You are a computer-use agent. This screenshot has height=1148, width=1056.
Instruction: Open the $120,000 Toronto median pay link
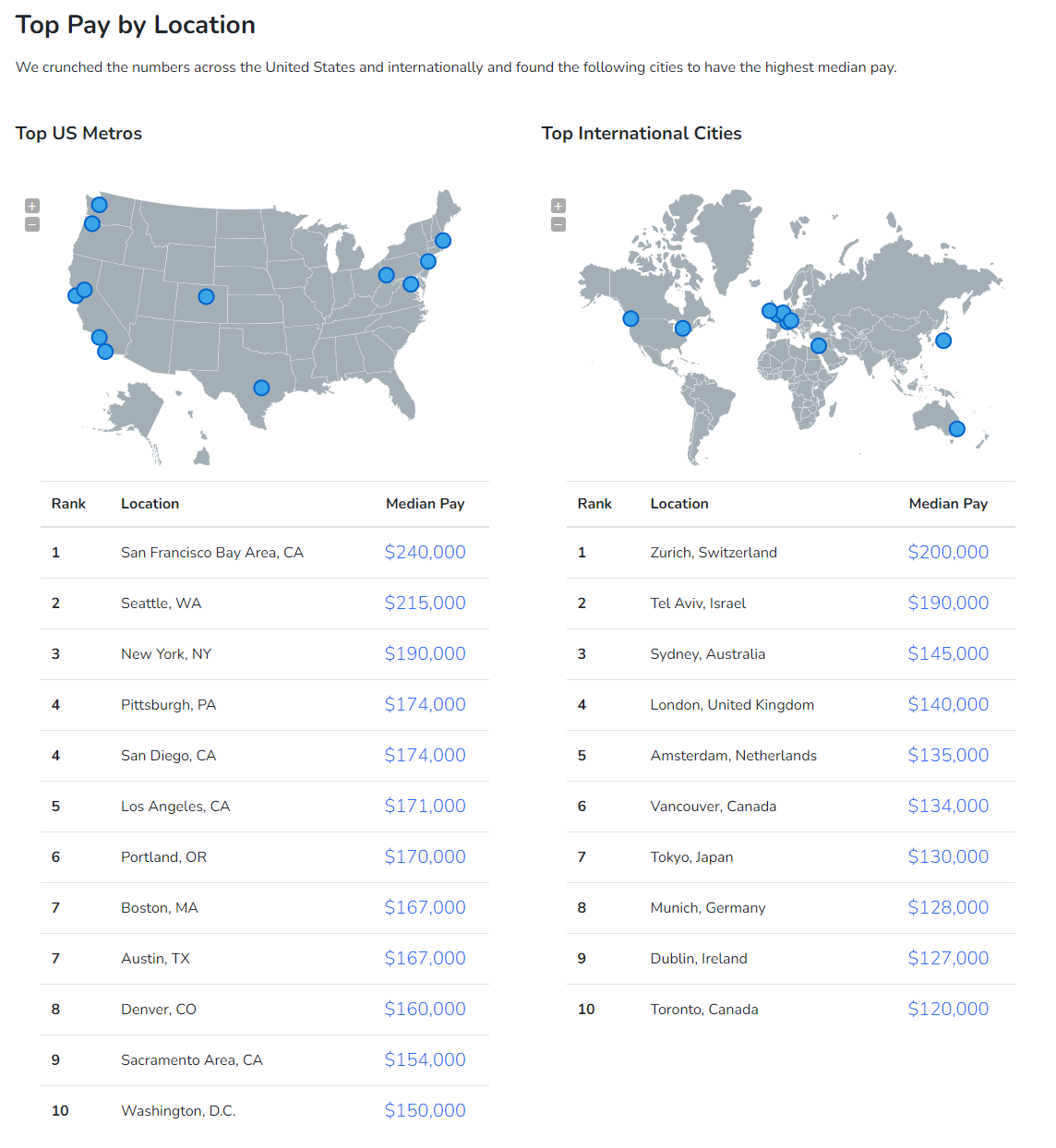click(949, 1009)
